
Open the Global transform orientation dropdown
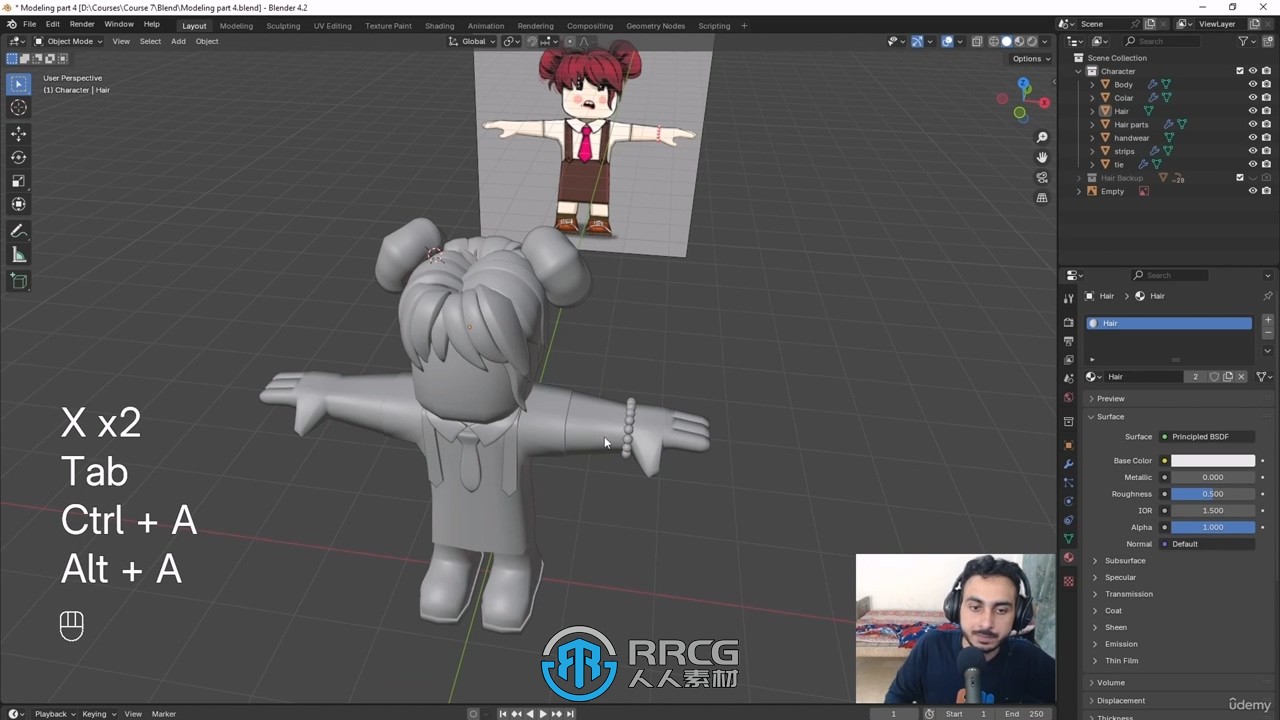[472, 41]
